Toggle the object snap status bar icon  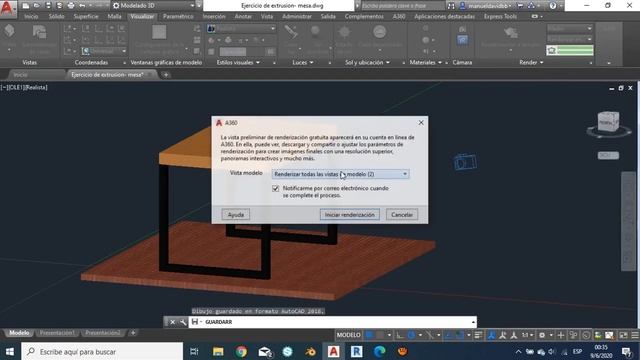(x=460, y=335)
